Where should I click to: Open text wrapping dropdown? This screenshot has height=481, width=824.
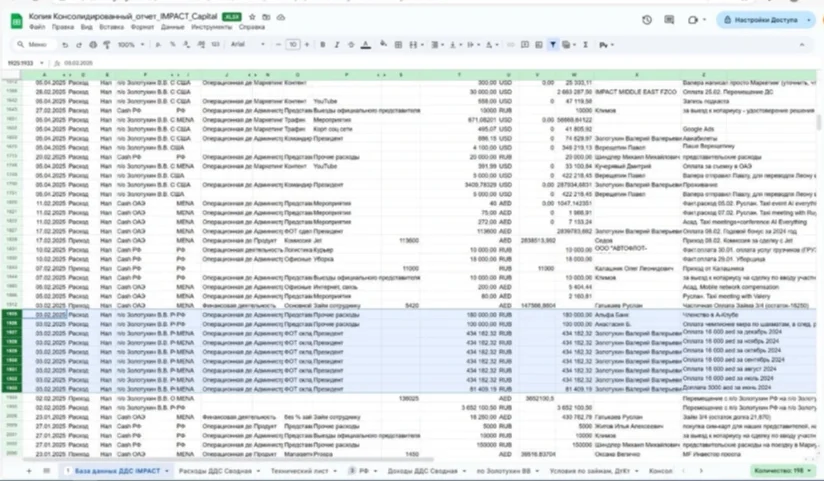tap(472, 45)
